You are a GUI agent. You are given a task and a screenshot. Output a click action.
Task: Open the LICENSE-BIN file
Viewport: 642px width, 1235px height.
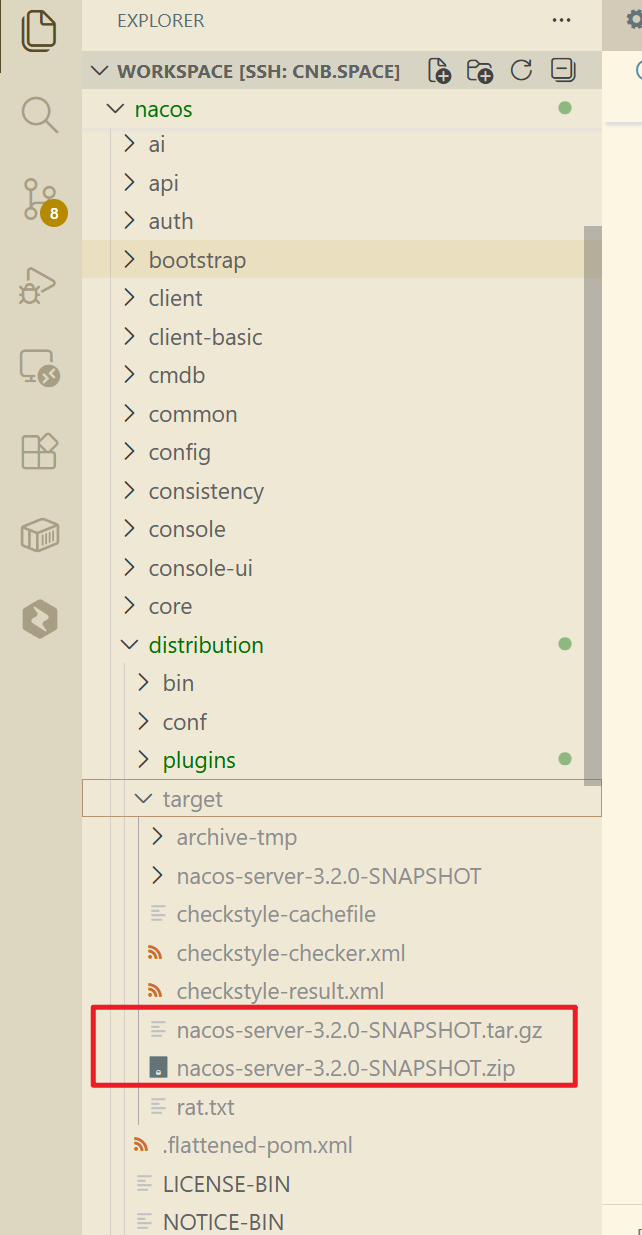pyautogui.click(x=341, y=1184)
